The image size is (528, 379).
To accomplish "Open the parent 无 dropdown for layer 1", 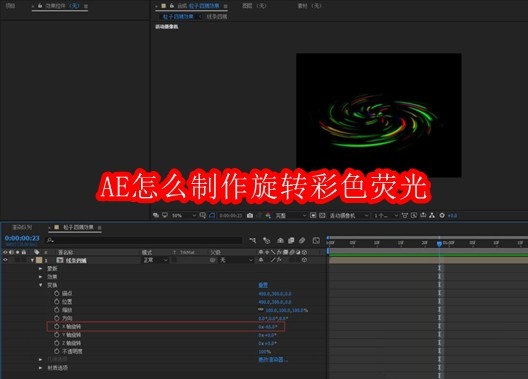I will (x=236, y=260).
